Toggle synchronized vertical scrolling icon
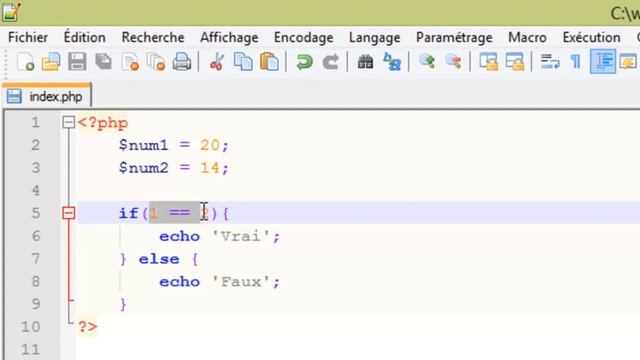Screen dimensions: 640x360 point(488,62)
